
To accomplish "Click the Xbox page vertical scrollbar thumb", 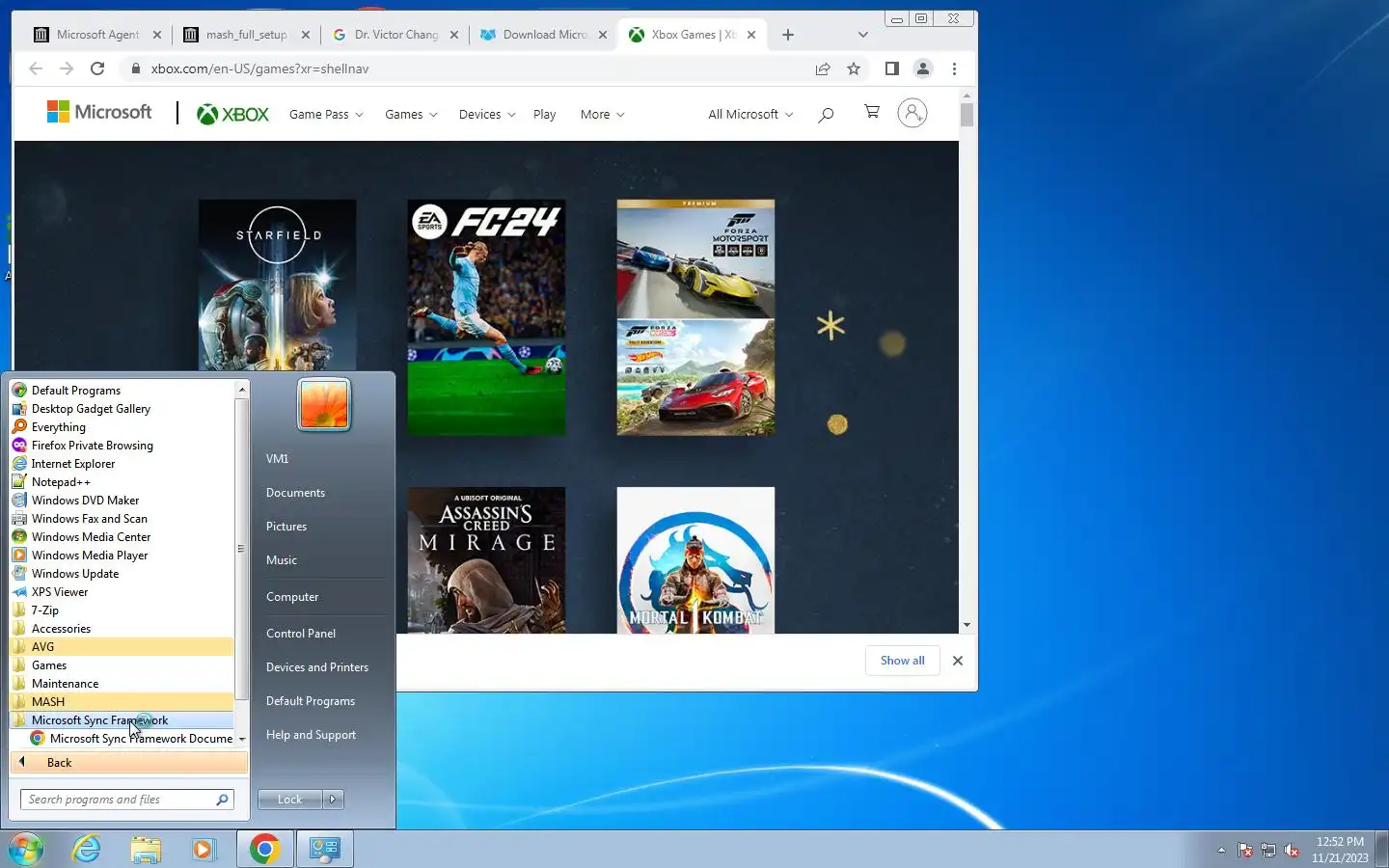I will tap(967, 115).
